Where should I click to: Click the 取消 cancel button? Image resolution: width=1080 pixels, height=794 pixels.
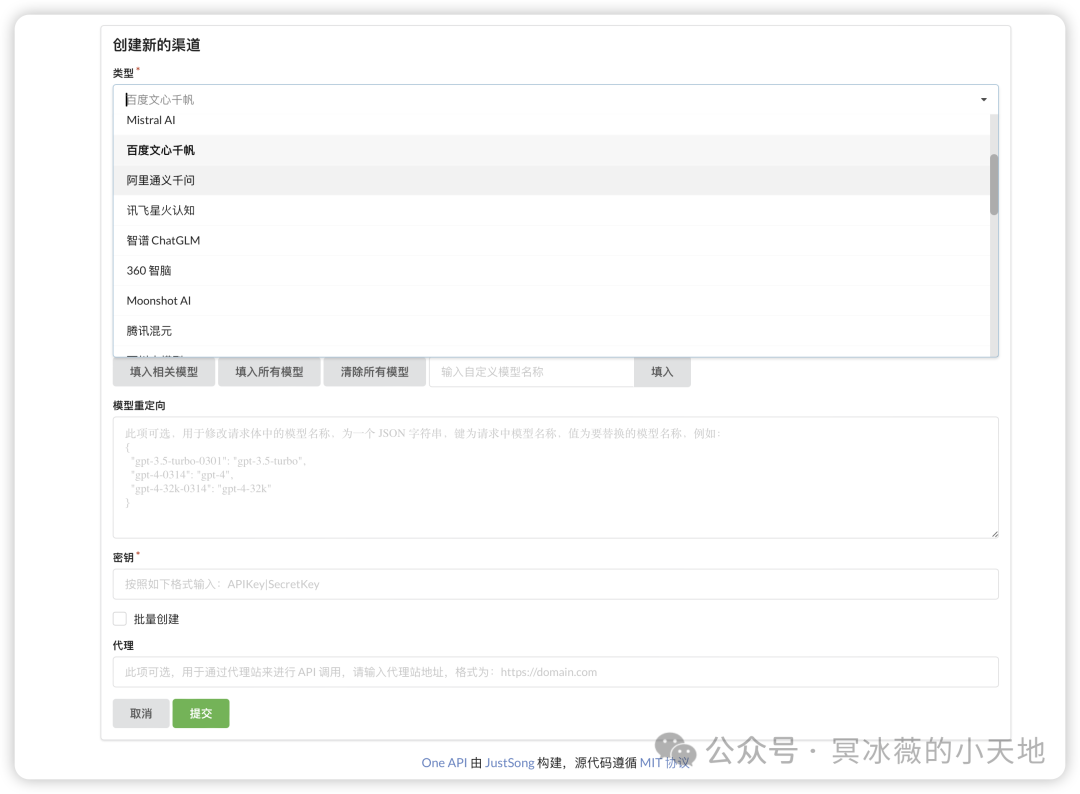pos(141,713)
